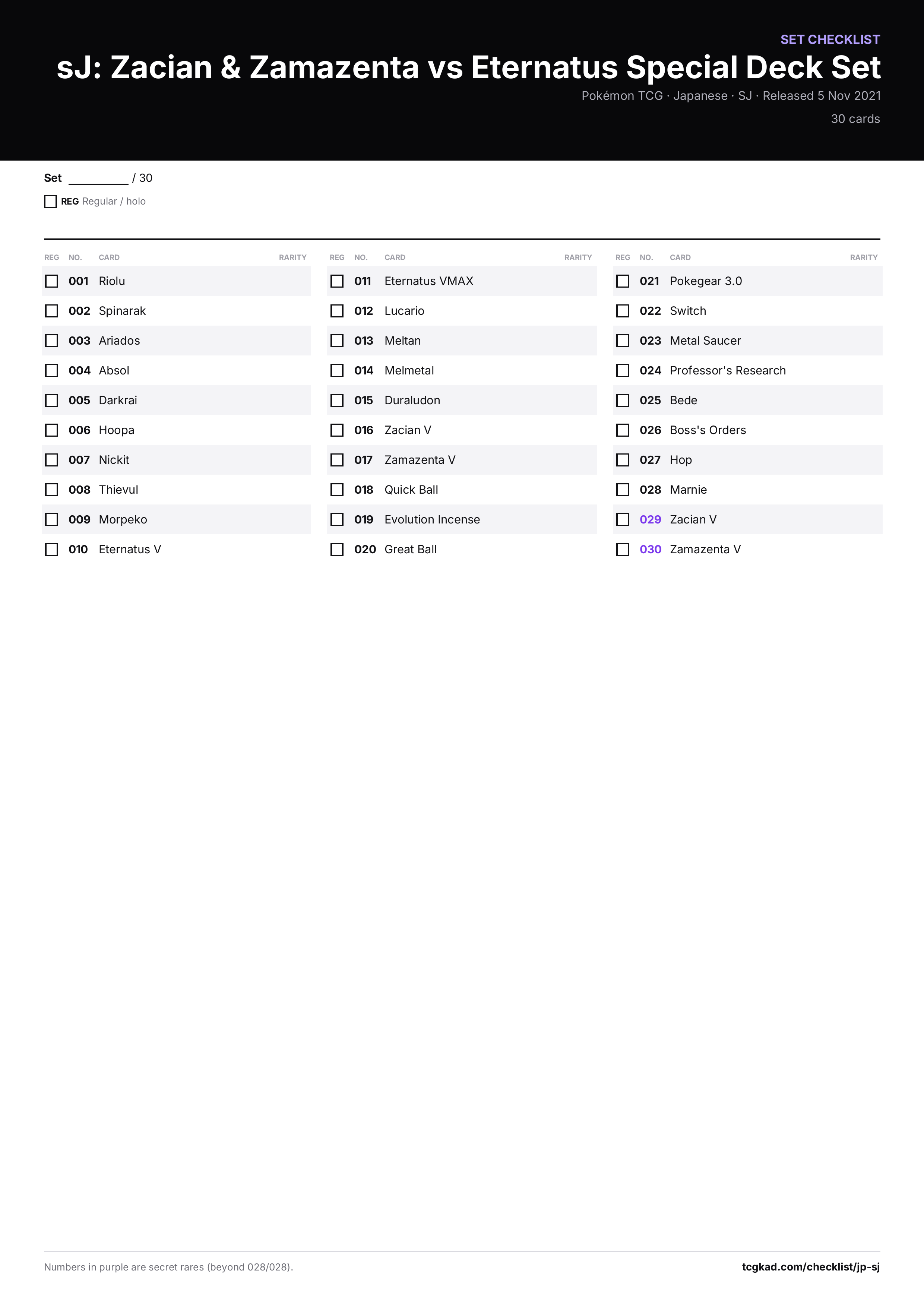Click the 019 Evolution Incense card name
The height and width of the screenshot is (1307, 924).
pos(432,519)
